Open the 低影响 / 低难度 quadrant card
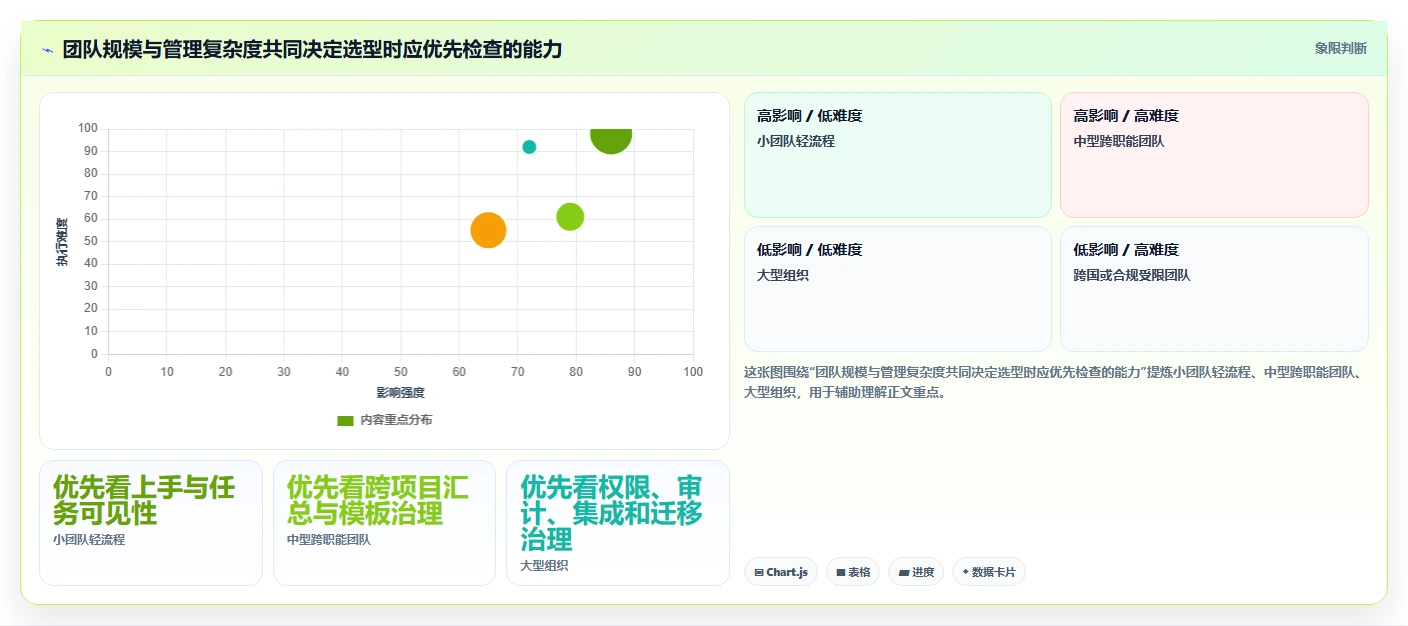Screen dimensions: 1408x626 point(897,289)
